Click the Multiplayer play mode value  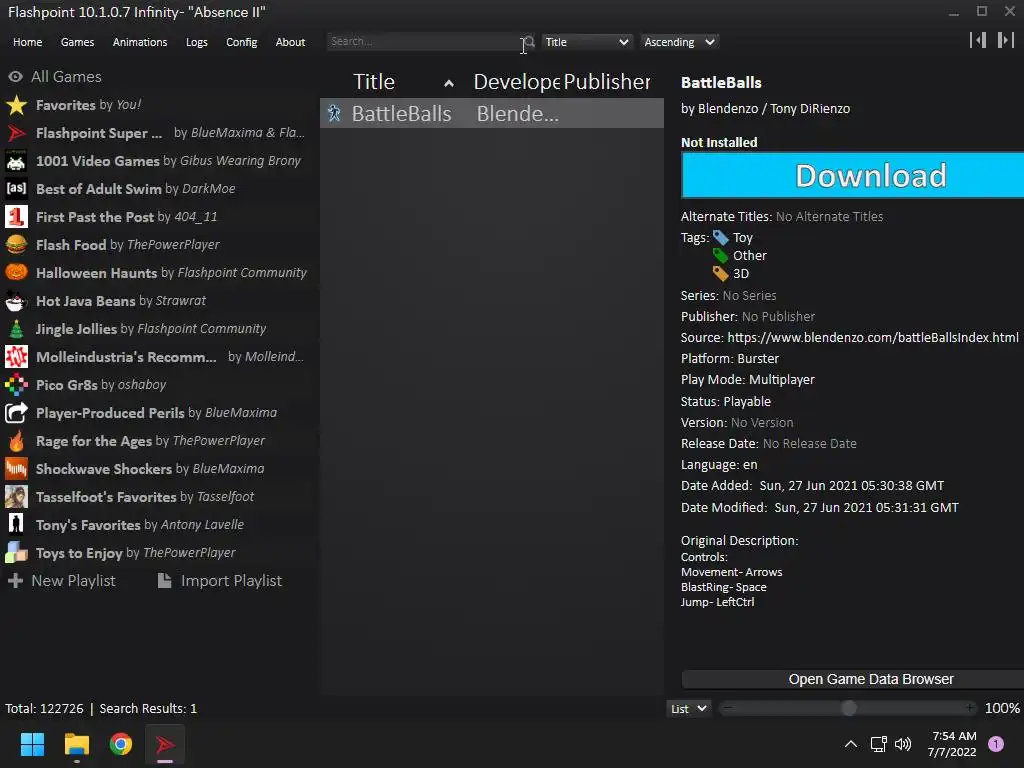(x=781, y=380)
